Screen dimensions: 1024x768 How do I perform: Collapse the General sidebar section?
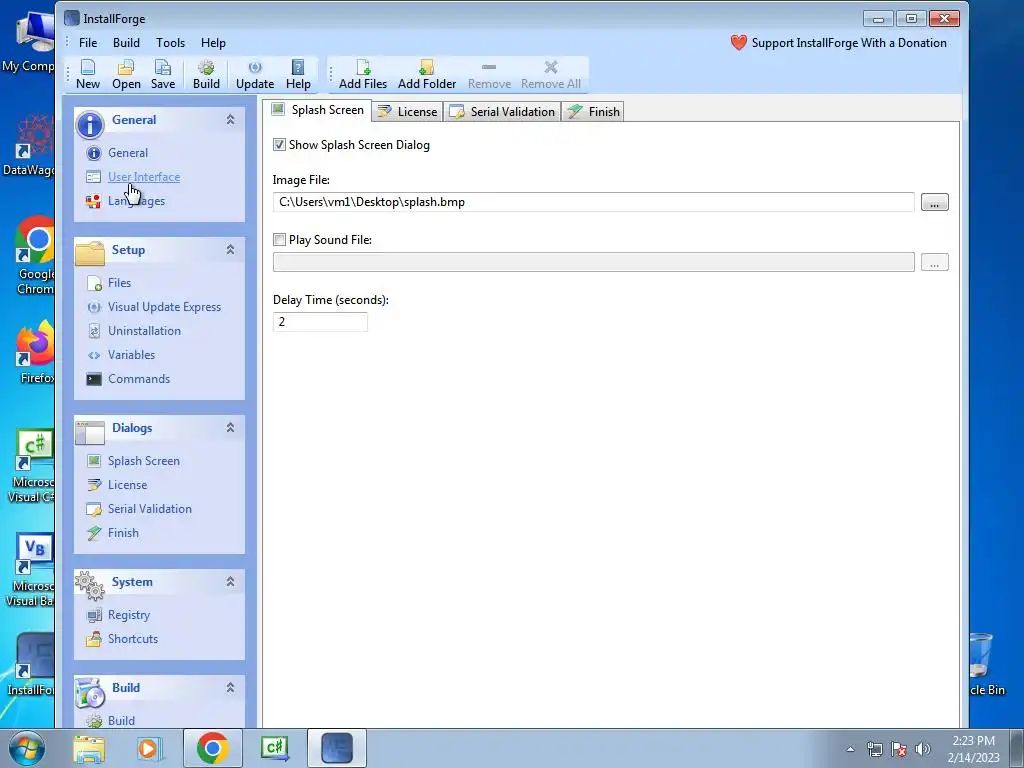pos(231,120)
